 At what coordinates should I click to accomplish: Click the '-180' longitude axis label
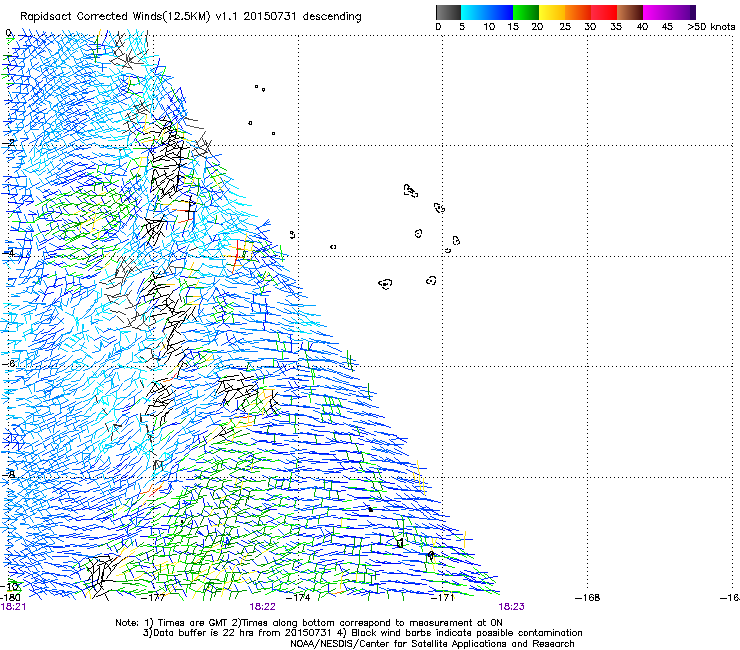pyautogui.click(x=10, y=598)
